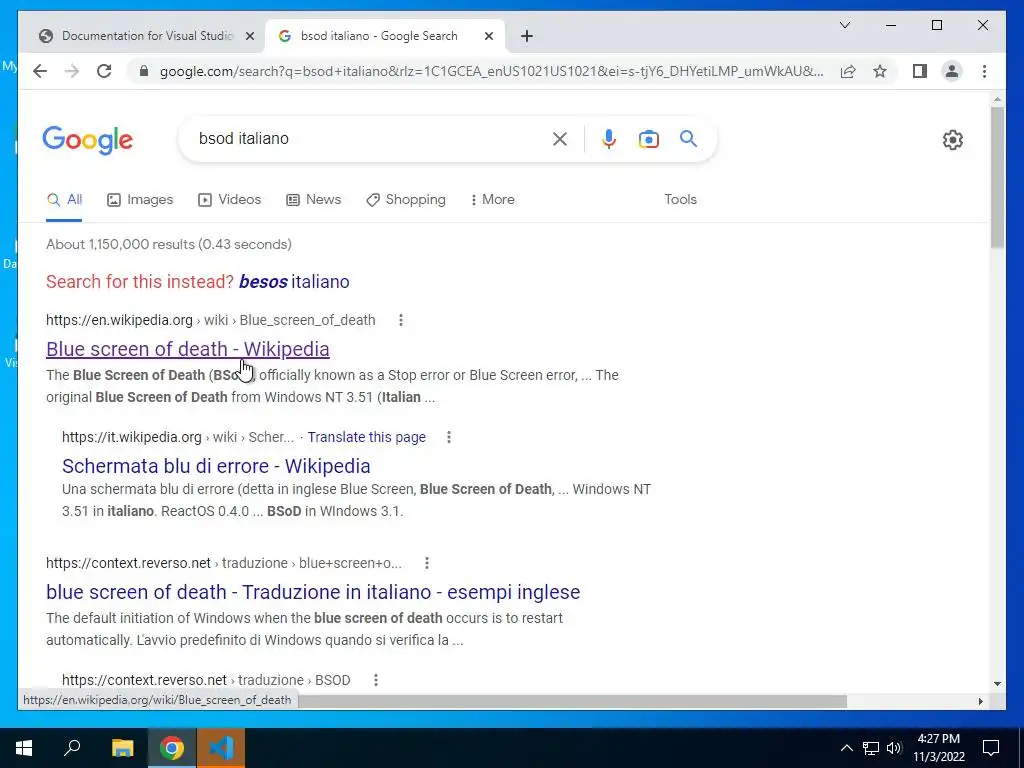Open the Google logo homepage link
This screenshot has width=1024, height=768.
tap(88, 140)
